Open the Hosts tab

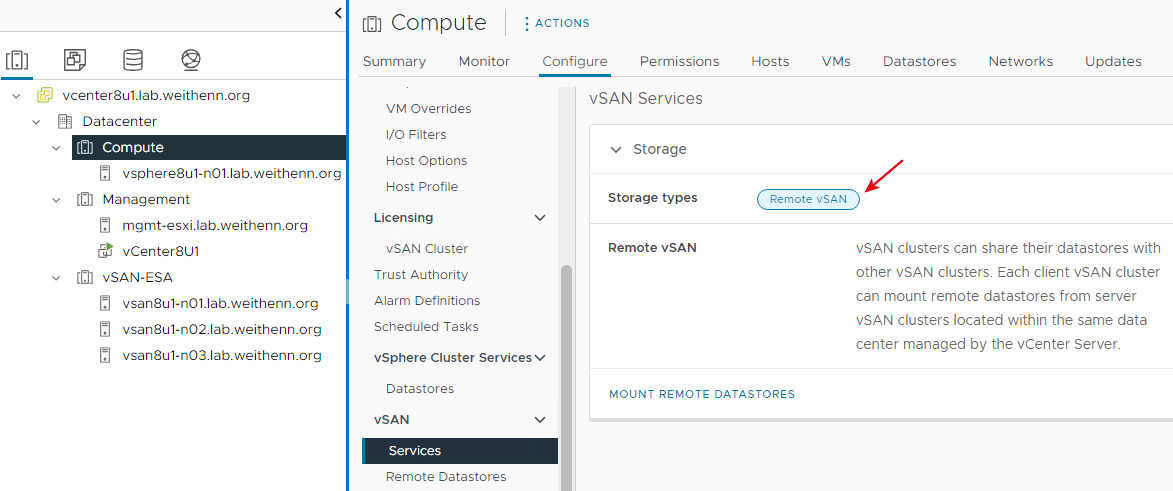pyautogui.click(x=771, y=61)
